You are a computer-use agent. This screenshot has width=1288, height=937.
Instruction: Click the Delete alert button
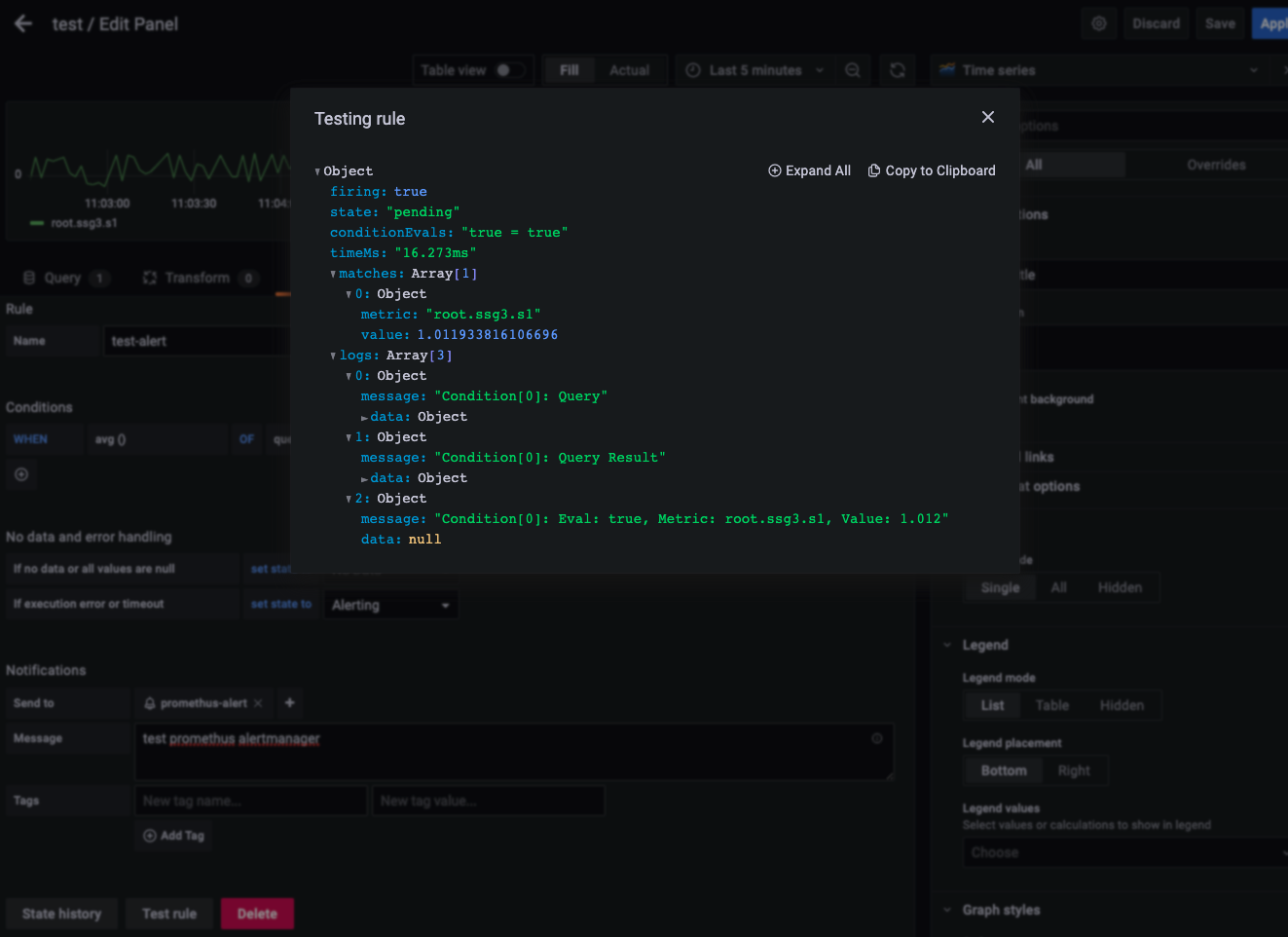[x=257, y=914]
